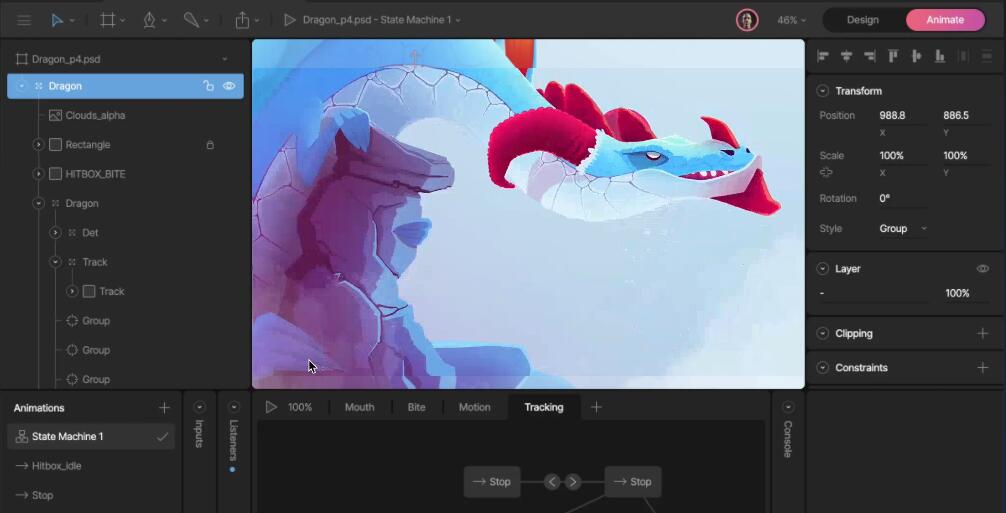Switch to the Motion layer tab
Screen dimensions: 1006x513
(x=474, y=407)
